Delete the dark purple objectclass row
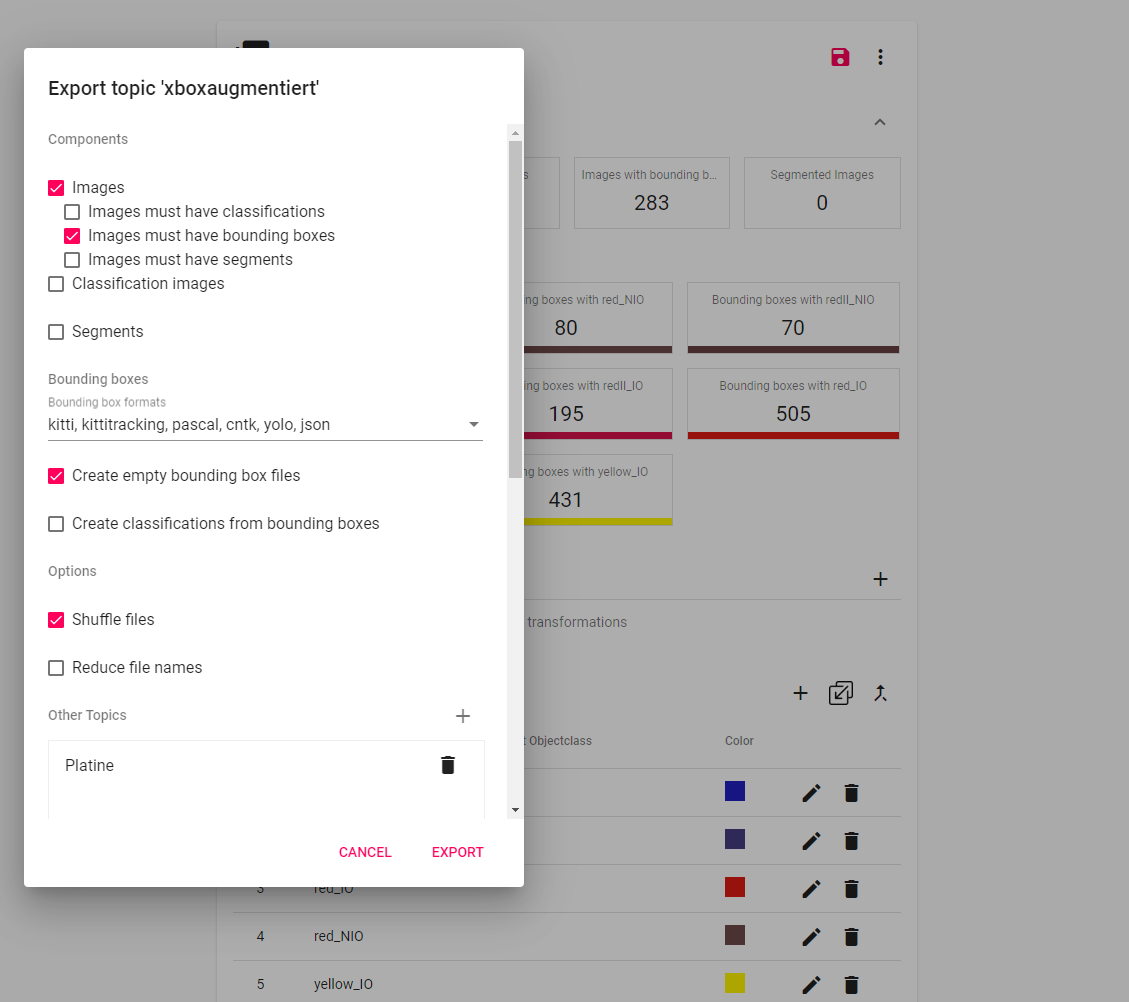This screenshot has width=1129, height=1002. tap(851, 841)
